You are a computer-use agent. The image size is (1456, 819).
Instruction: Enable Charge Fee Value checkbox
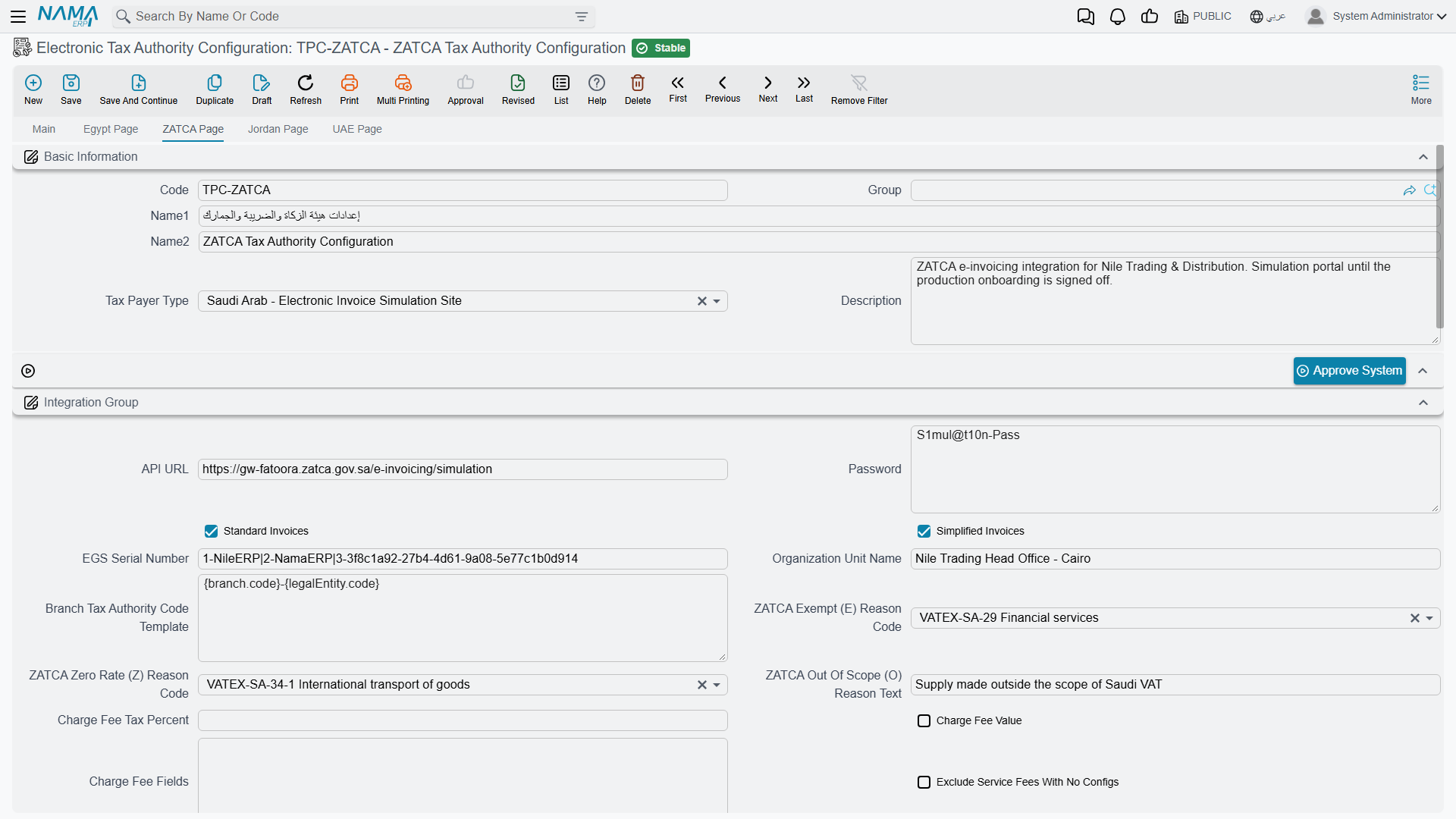click(924, 720)
